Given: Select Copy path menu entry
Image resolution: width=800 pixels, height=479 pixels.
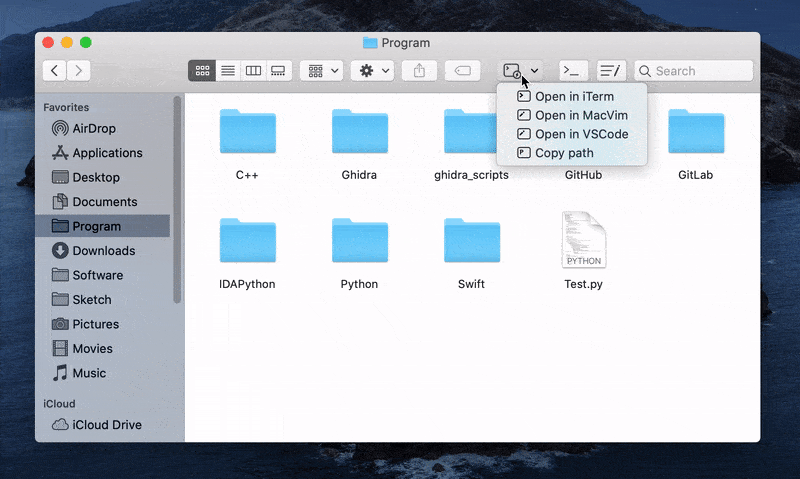Looking at the screenshot, I should tap(563, 153).
